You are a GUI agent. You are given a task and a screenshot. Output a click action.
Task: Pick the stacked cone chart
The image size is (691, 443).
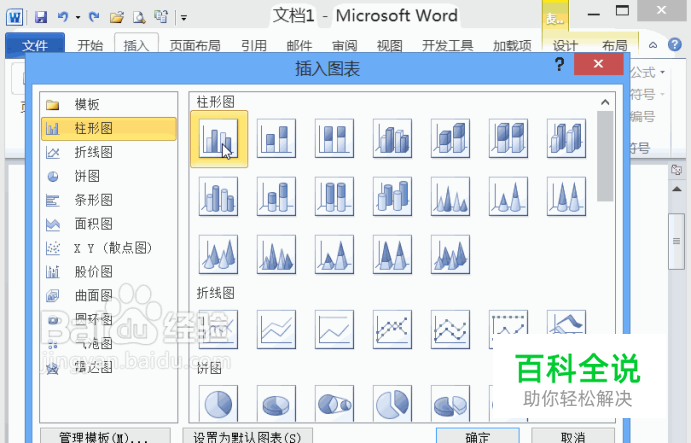[x=509, y=197]
